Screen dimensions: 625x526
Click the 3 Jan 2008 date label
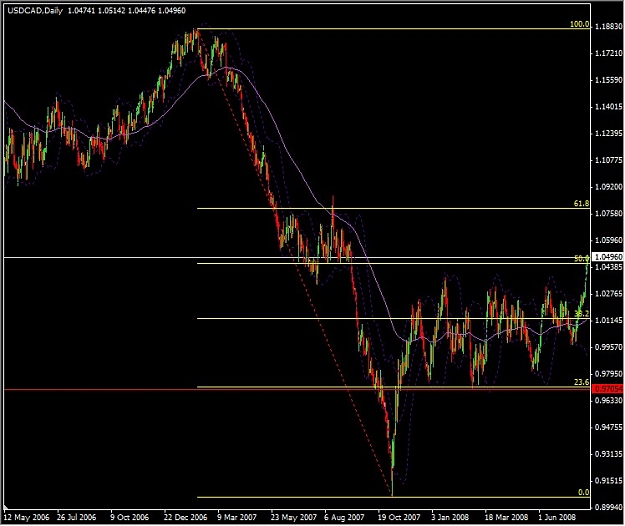tap(450, 517)
